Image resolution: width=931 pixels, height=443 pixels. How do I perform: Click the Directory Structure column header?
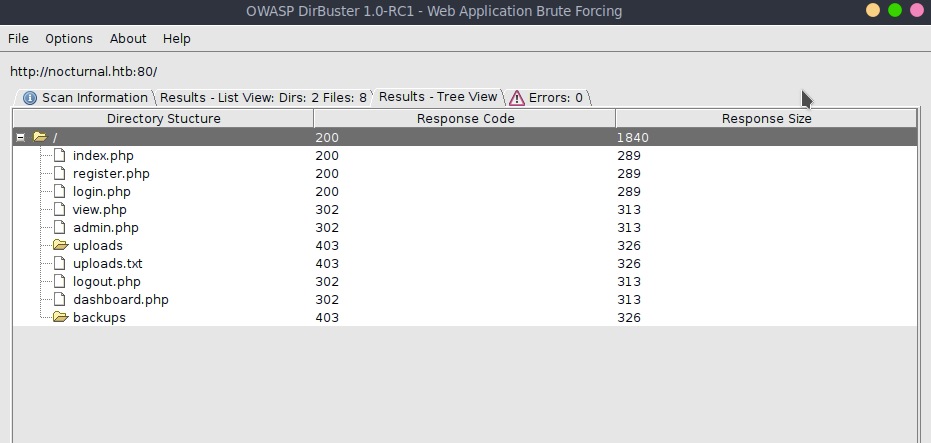(164, 119)
